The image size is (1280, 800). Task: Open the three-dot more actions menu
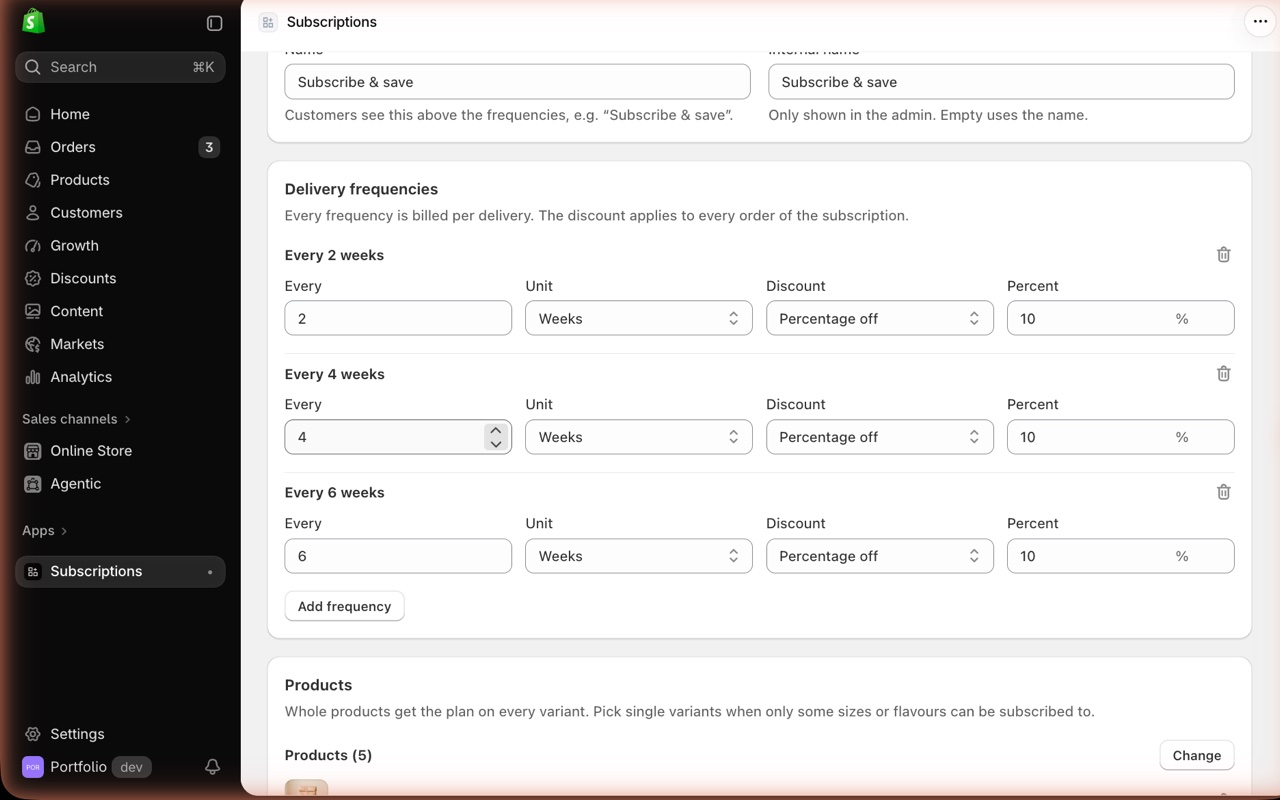1260,22
